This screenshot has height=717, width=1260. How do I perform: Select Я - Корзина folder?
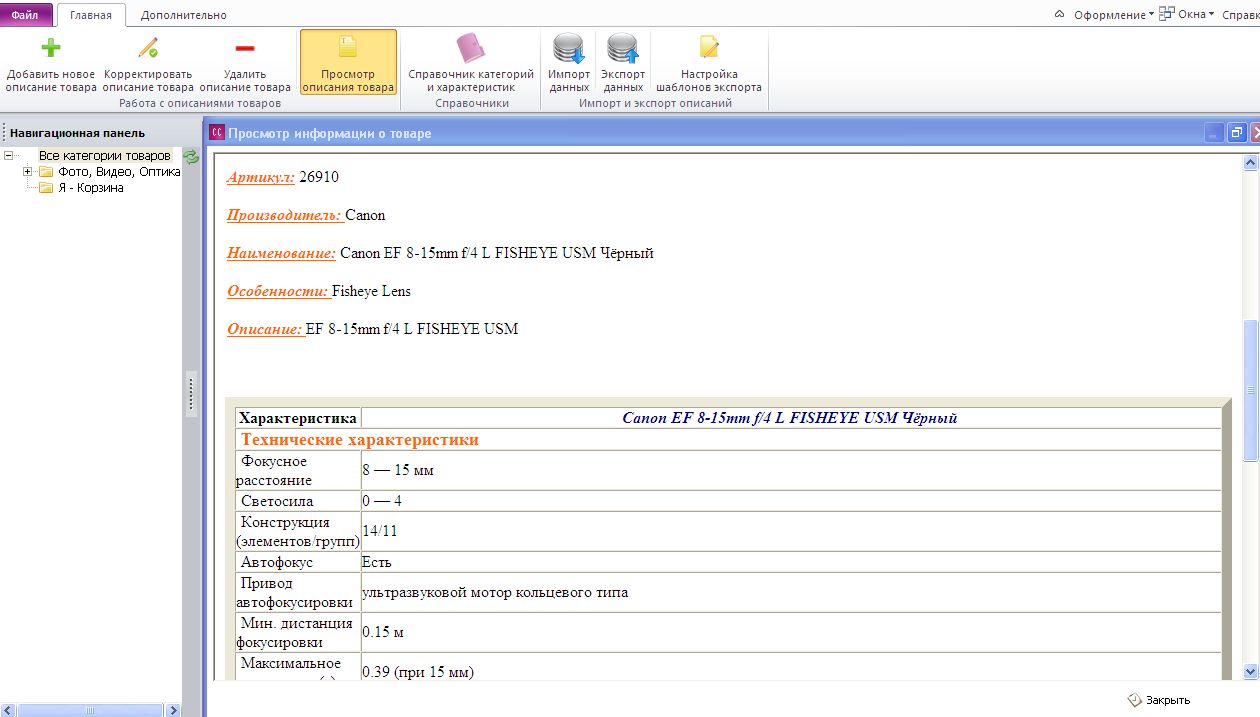click(x=91, y=188)
